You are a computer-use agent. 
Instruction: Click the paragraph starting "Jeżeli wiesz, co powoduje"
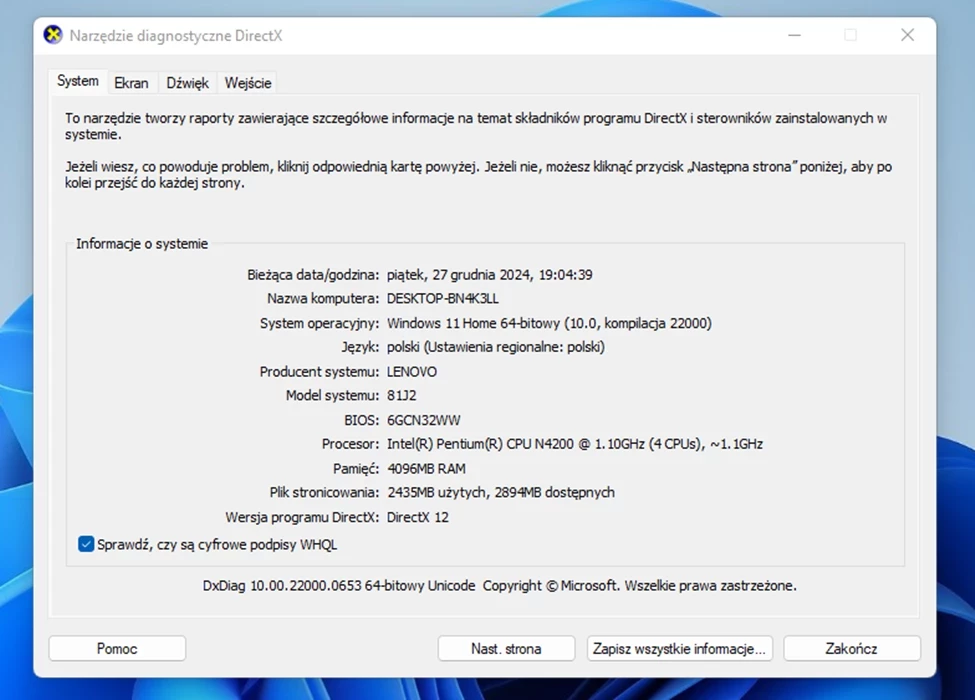coord(478,175)
